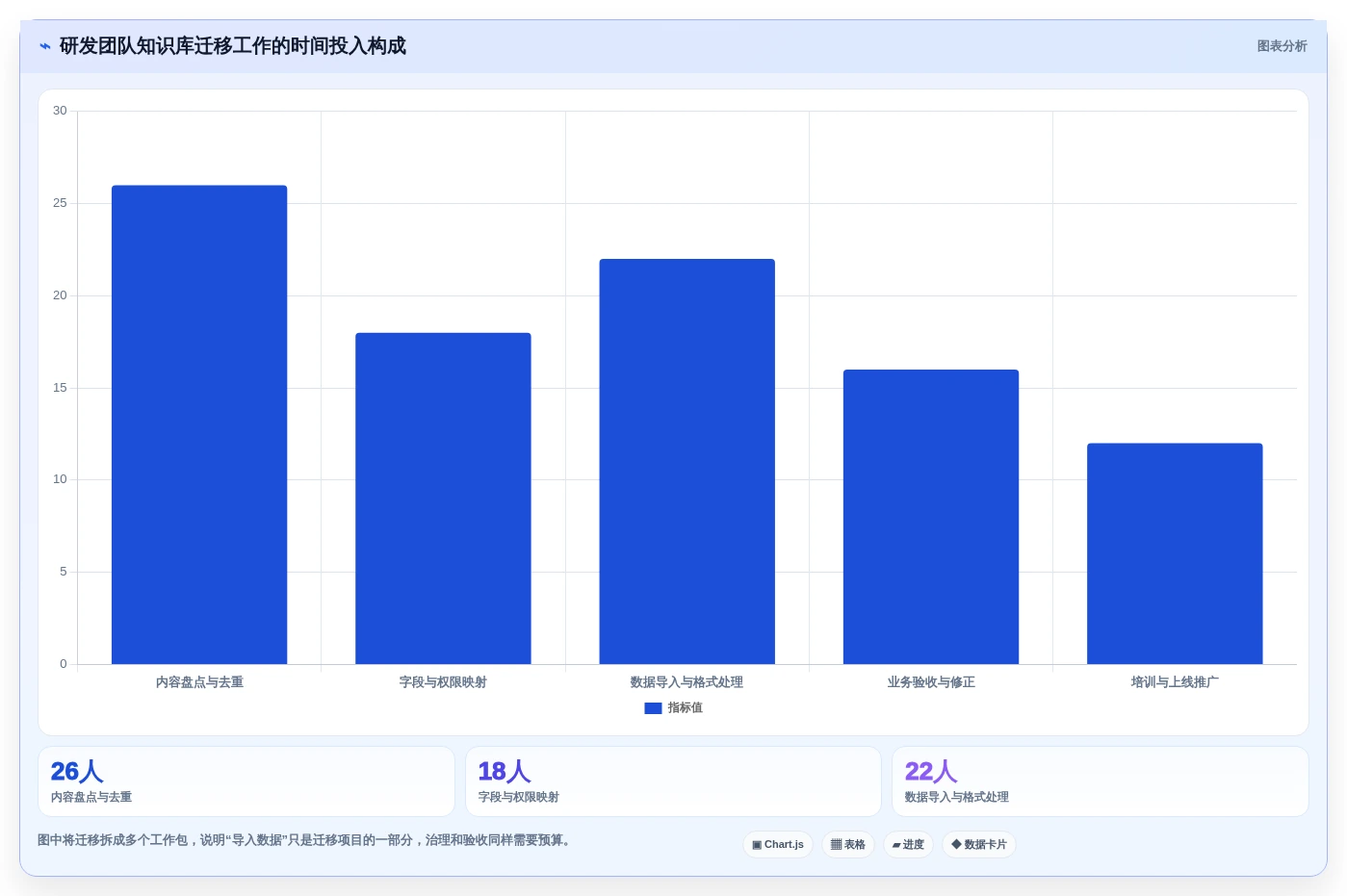1347x896 pixels.
Task: Click the lightning icon beside the chart title
Action: pos(45,46)
